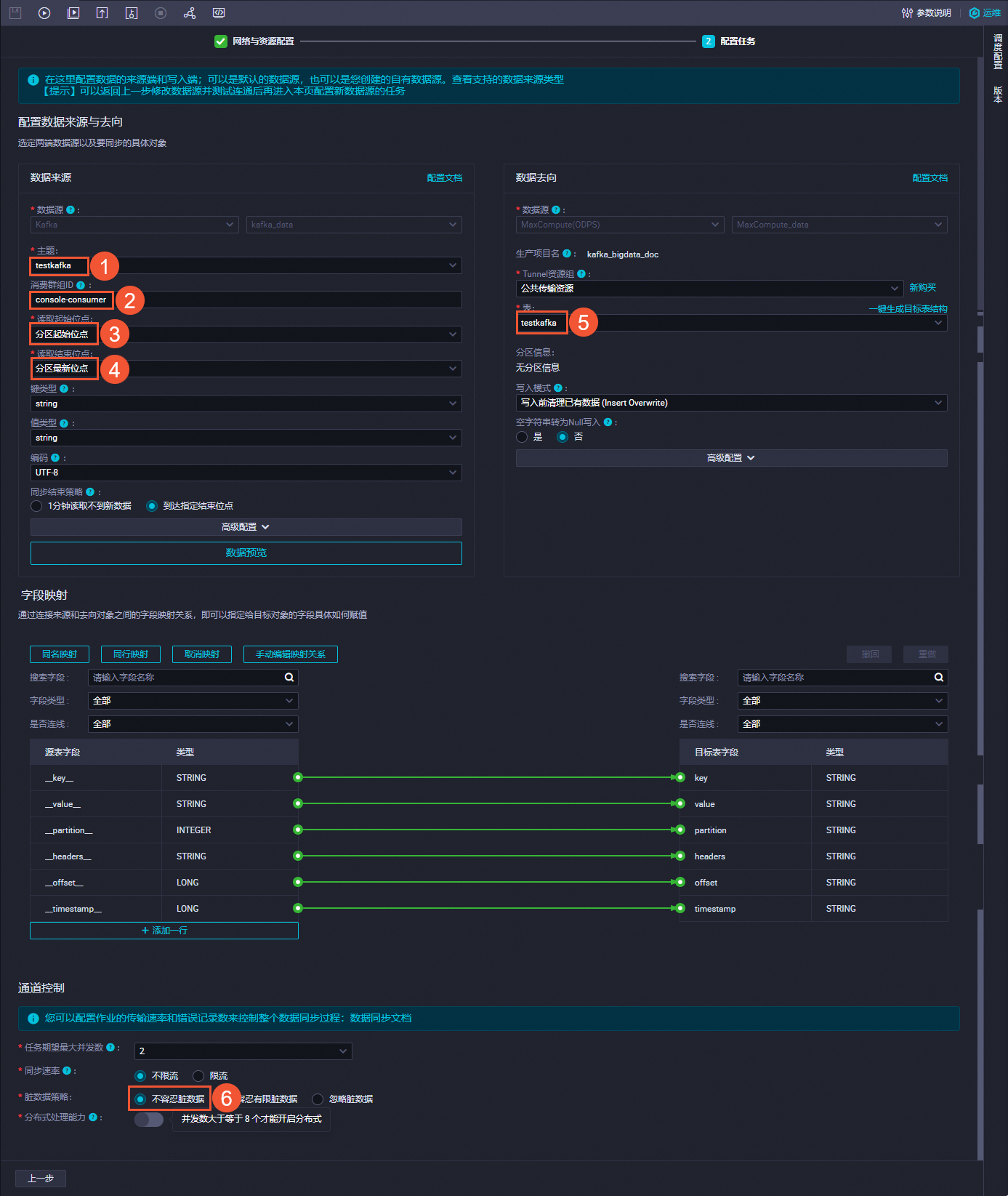The image size is (1008, 1196).
Task: Open the 键类型 string dropdown
Action: coord(246,404)
